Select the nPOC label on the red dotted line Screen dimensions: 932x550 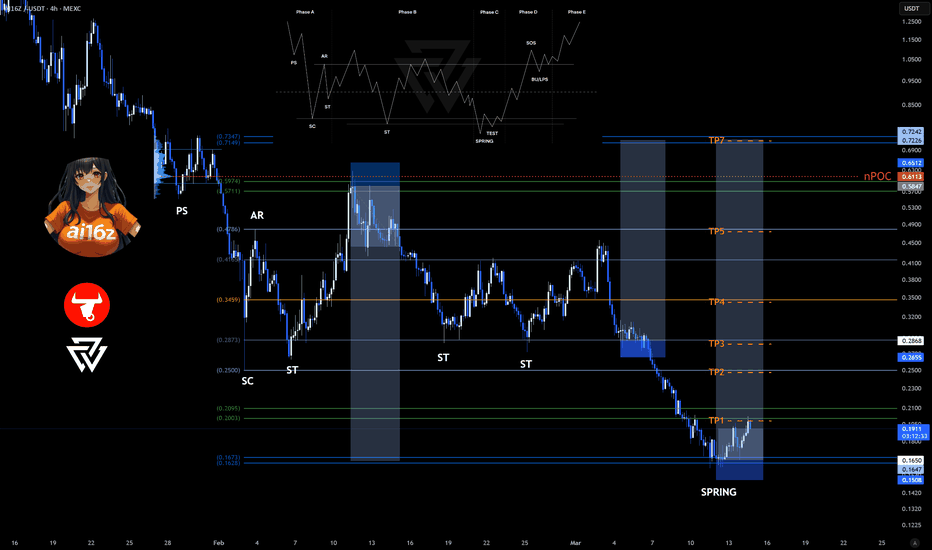point(877,176)
